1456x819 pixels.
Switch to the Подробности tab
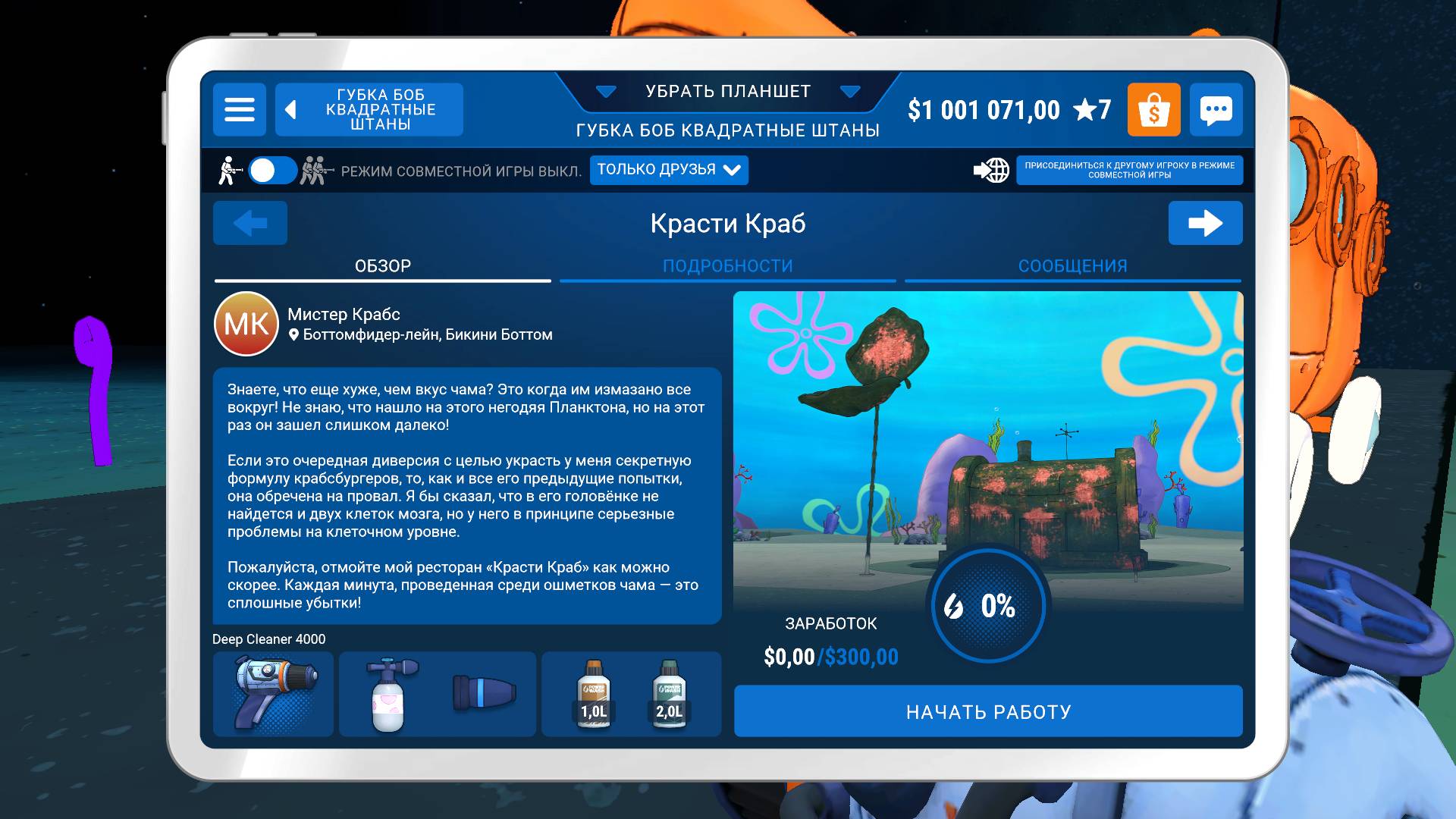tap(727, 266)
